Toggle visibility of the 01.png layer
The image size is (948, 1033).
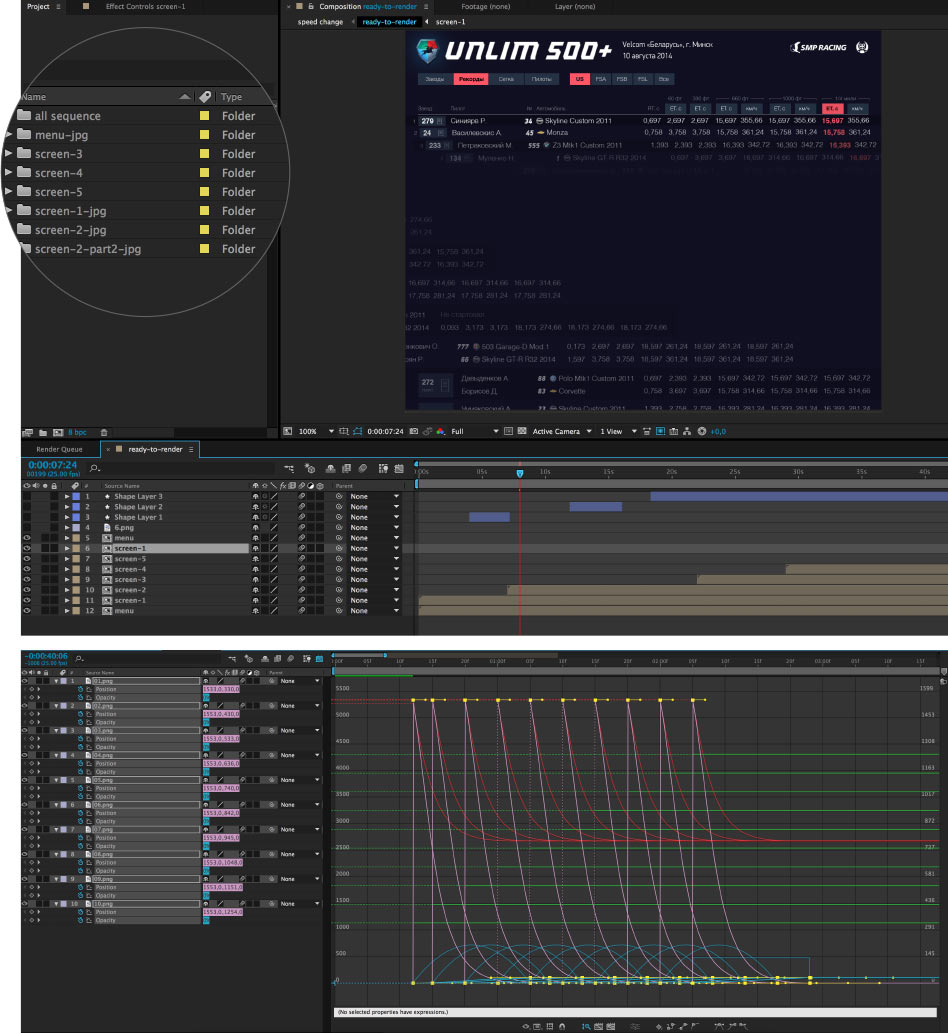[x=25, y=680]
